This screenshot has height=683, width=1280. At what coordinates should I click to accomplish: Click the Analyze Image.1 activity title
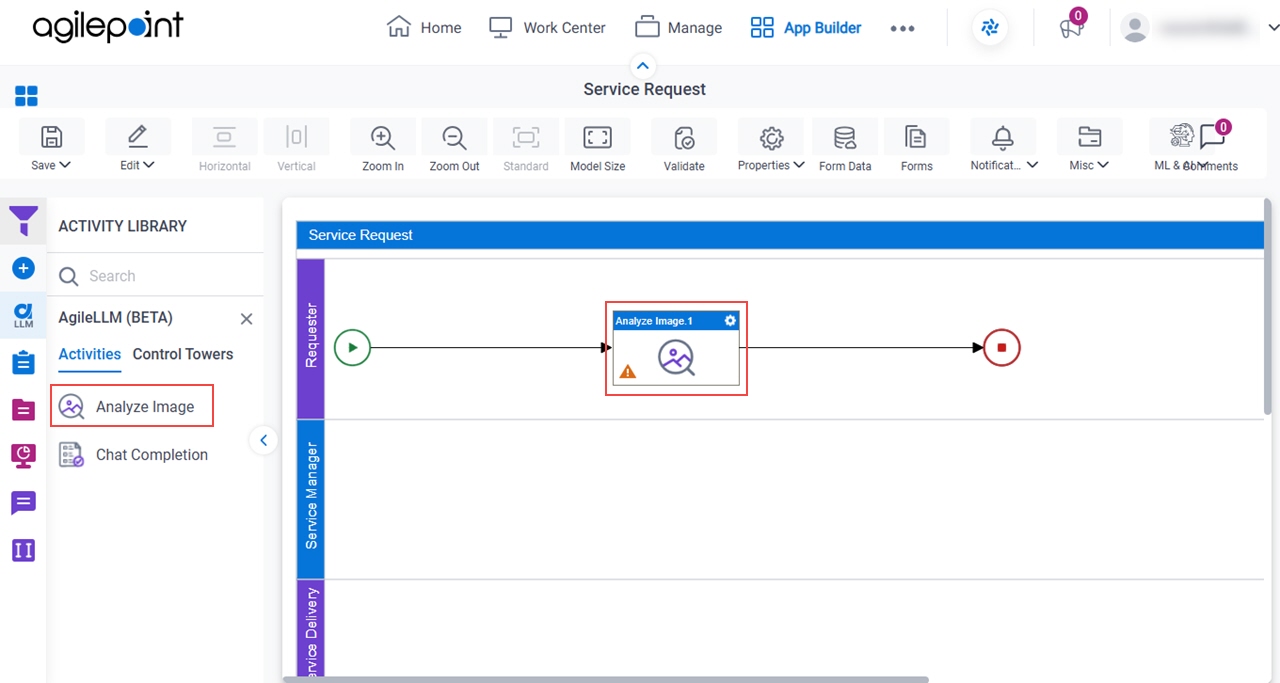(x=654, y=321)
